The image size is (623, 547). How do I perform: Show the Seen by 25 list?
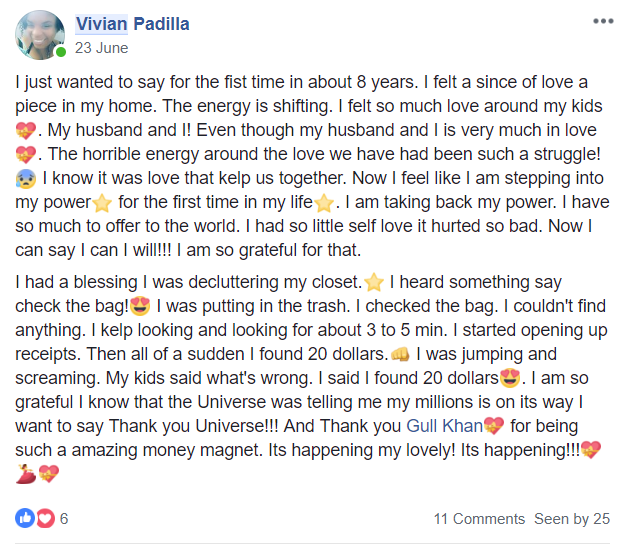pos(572,519)
